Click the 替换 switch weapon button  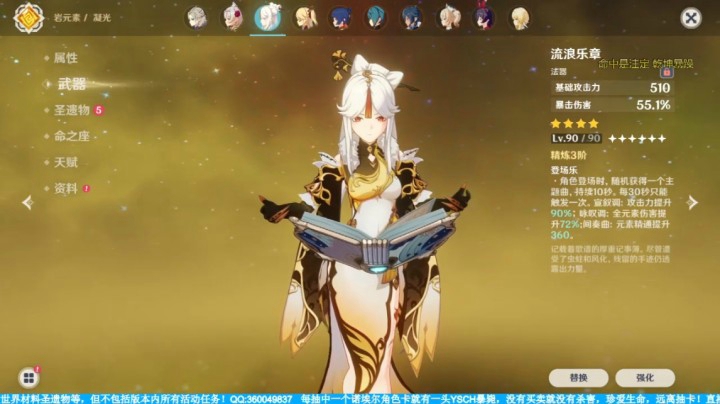pyautogui.click(x=579, y=377)
